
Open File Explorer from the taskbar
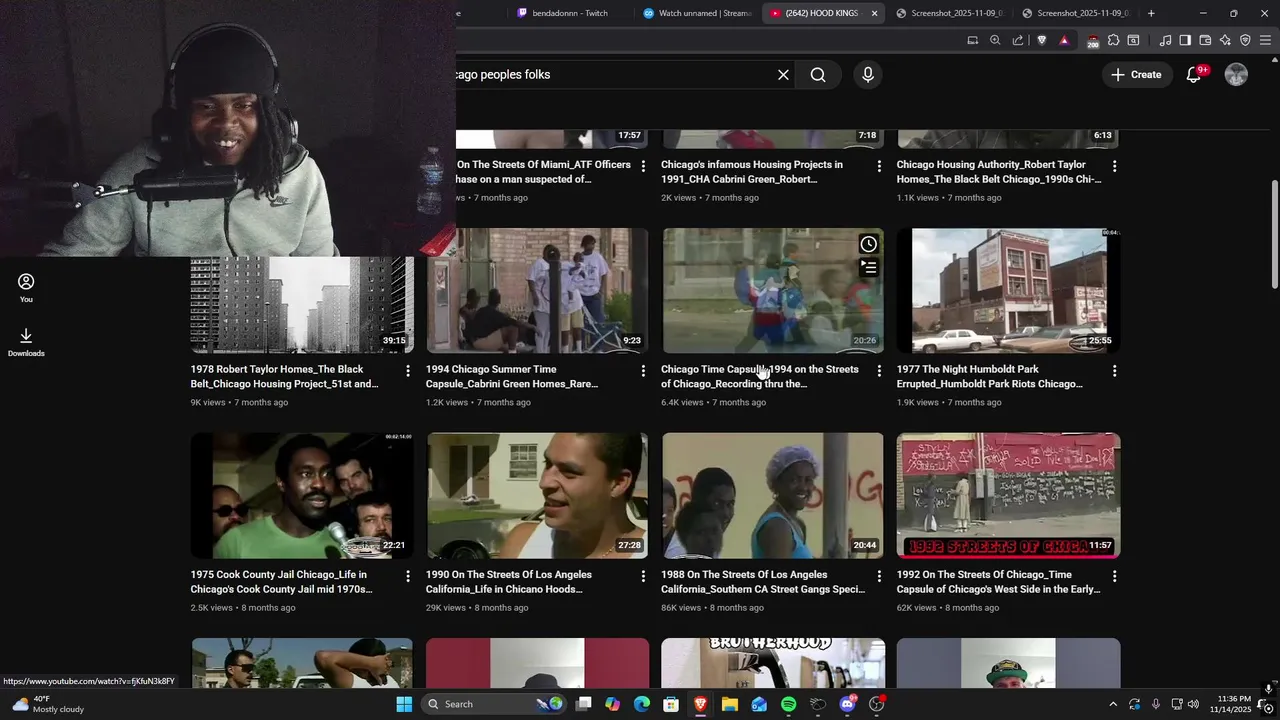click(730, 704)
